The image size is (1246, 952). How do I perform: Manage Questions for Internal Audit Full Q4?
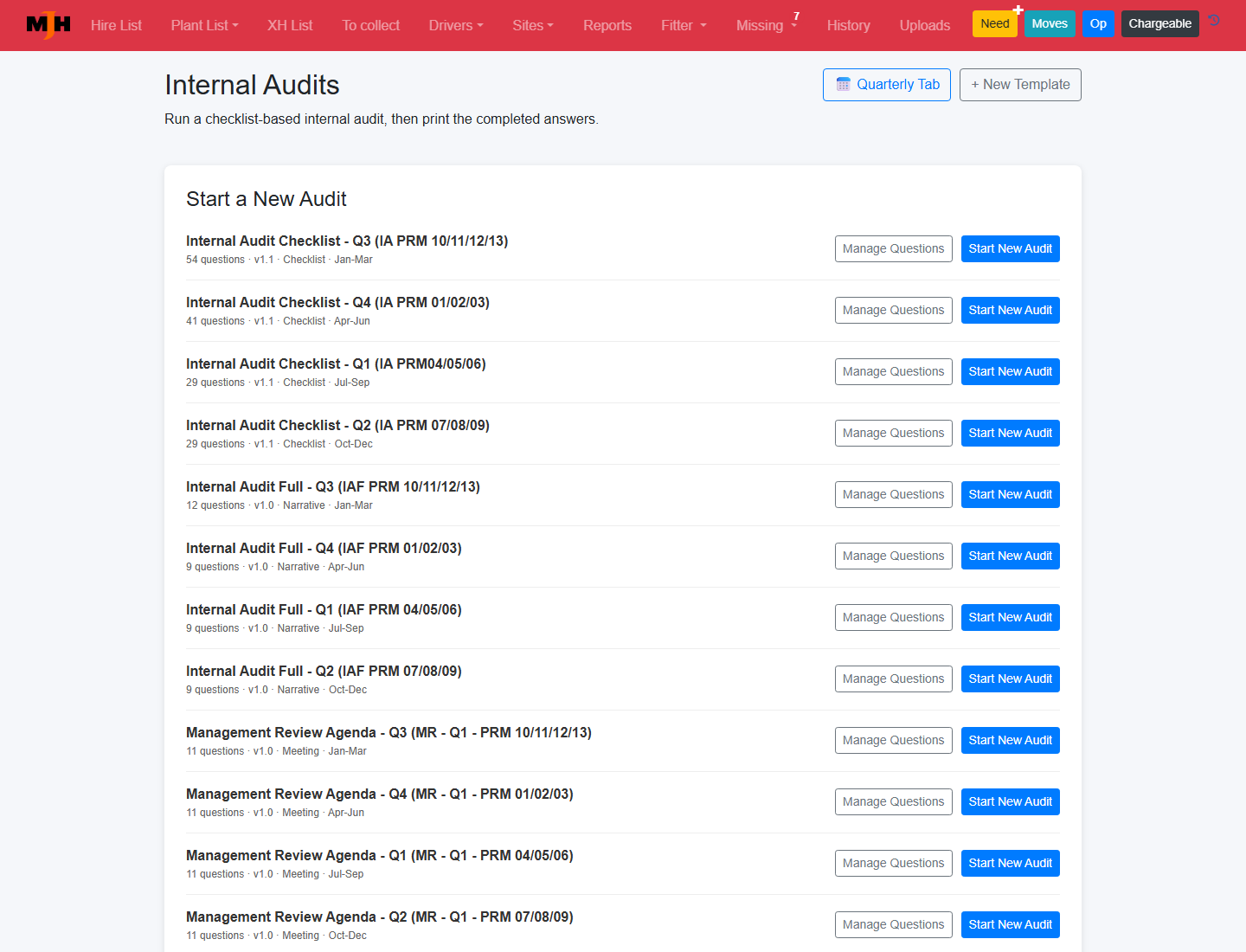[x=893, y=556]
